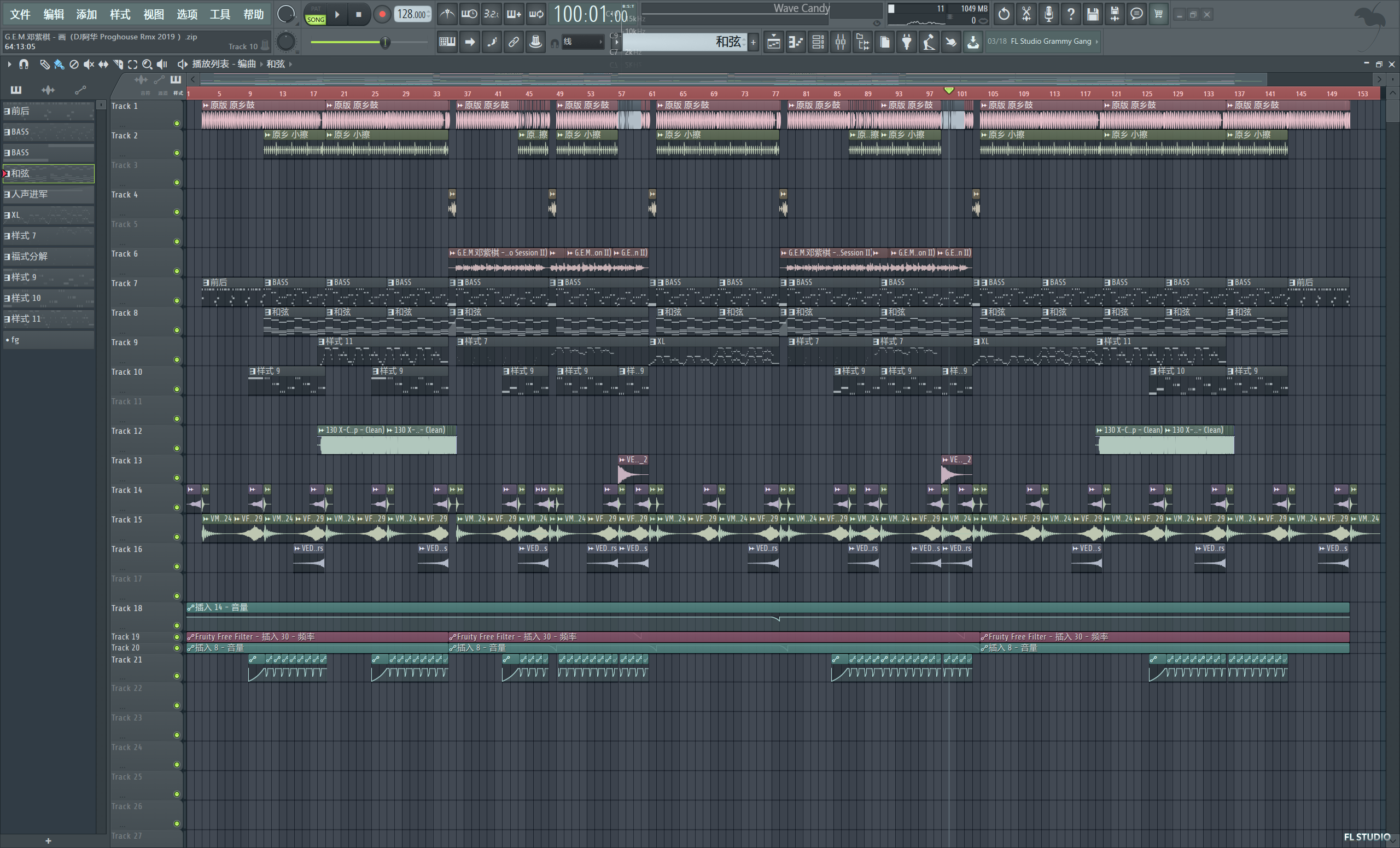Screen dimensions: 1400x848
Task: Open 添加 menu
Action: 86,14
